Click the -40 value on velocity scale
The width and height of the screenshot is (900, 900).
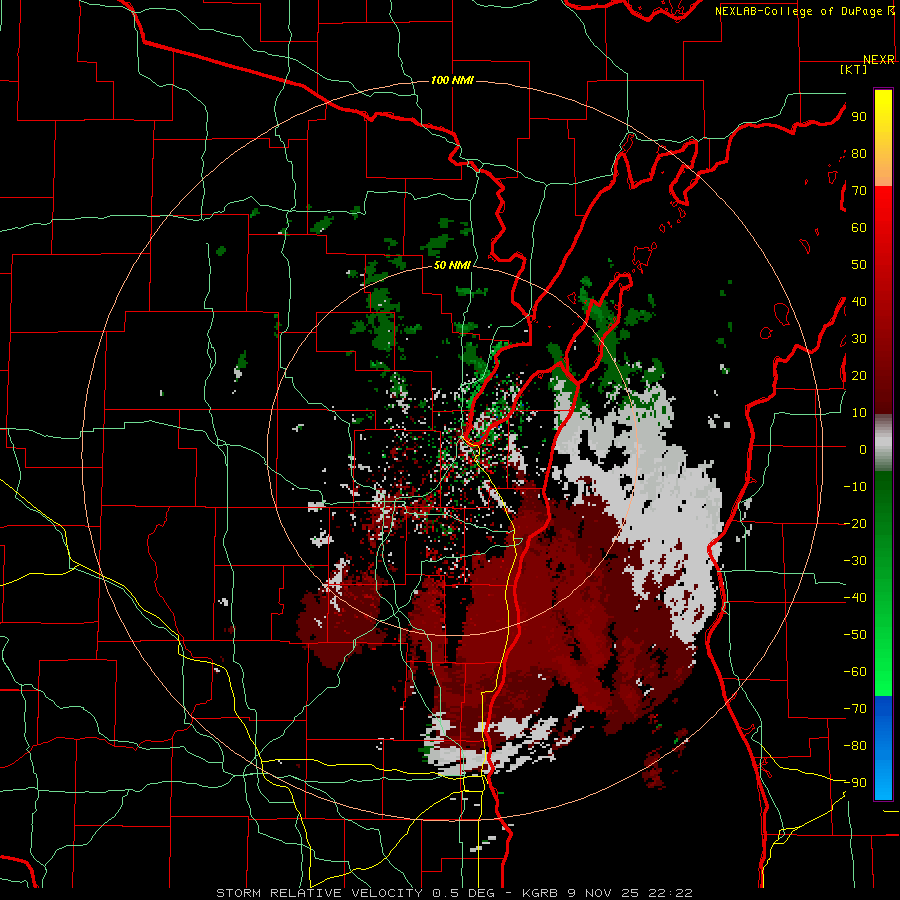coord(855,598)
